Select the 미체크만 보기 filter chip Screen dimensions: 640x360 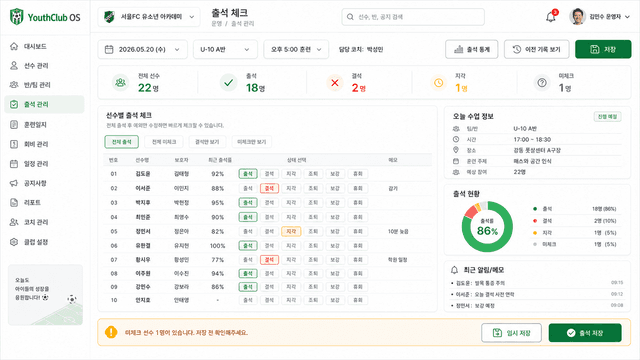pos(252,142)
